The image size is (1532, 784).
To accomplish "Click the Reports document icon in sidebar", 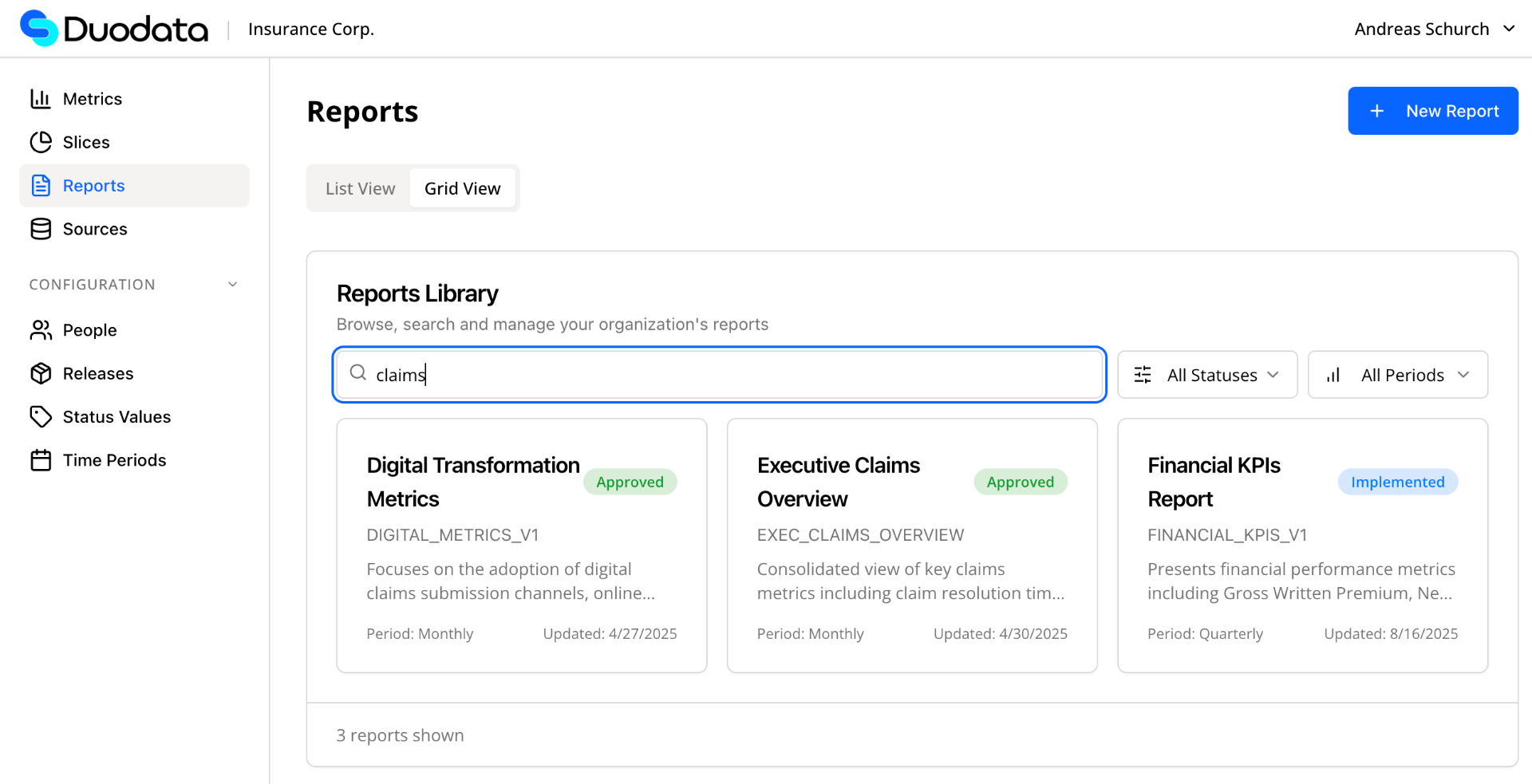I will point(41,185).
